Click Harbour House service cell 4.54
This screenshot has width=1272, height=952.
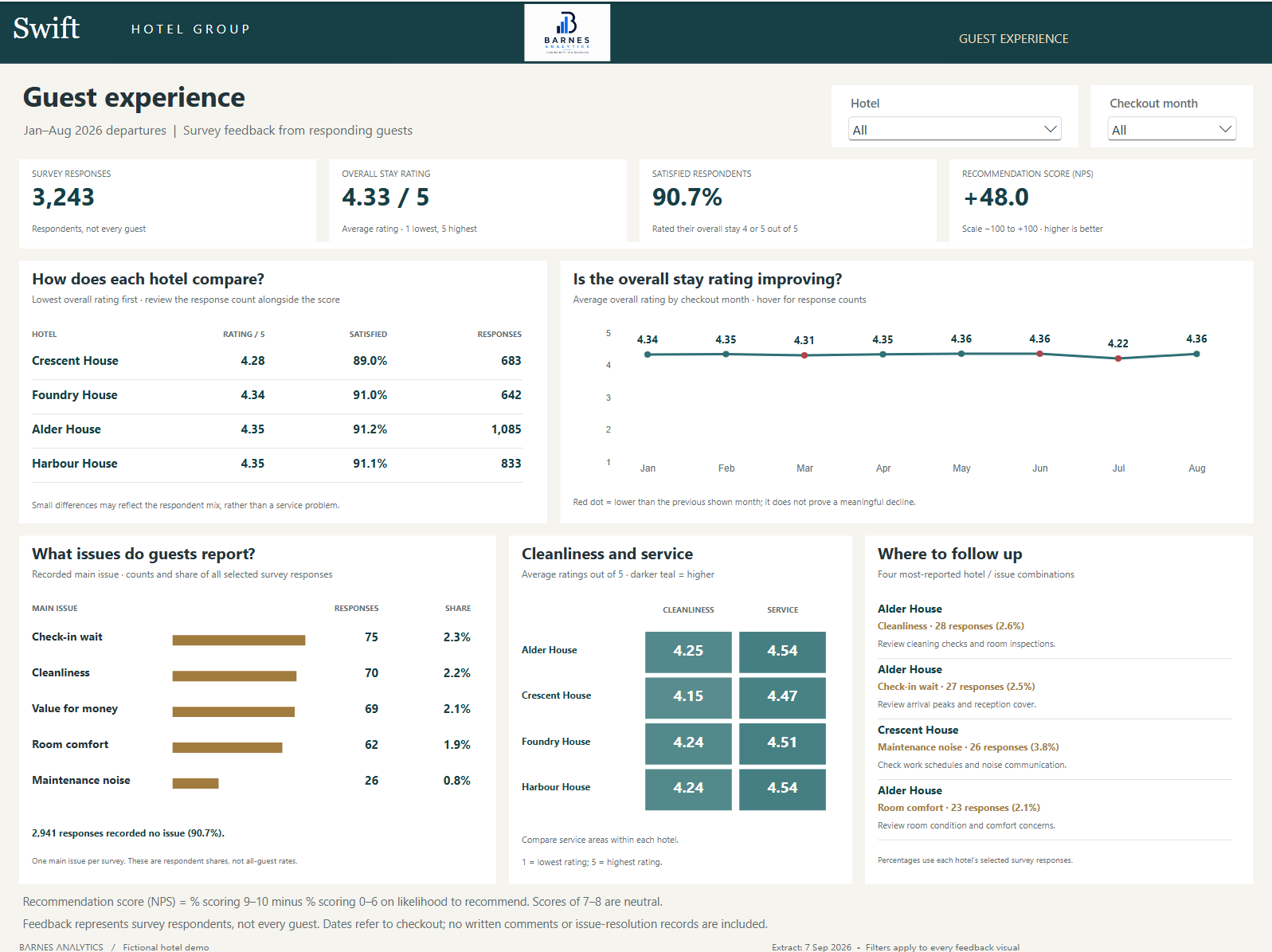(782, 789)
